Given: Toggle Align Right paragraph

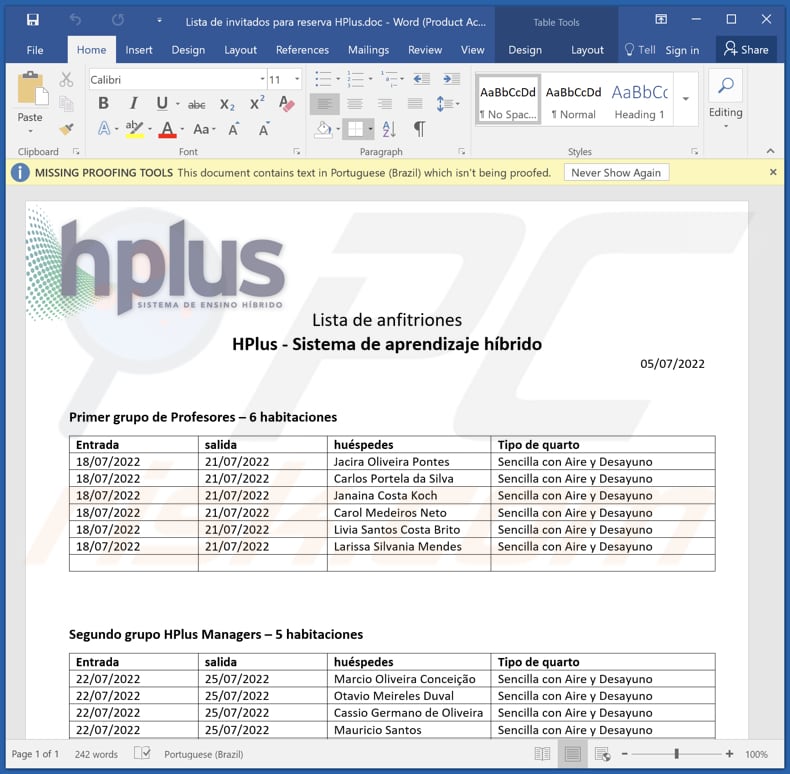Looking at the screenshot, I should pos(385,104).
